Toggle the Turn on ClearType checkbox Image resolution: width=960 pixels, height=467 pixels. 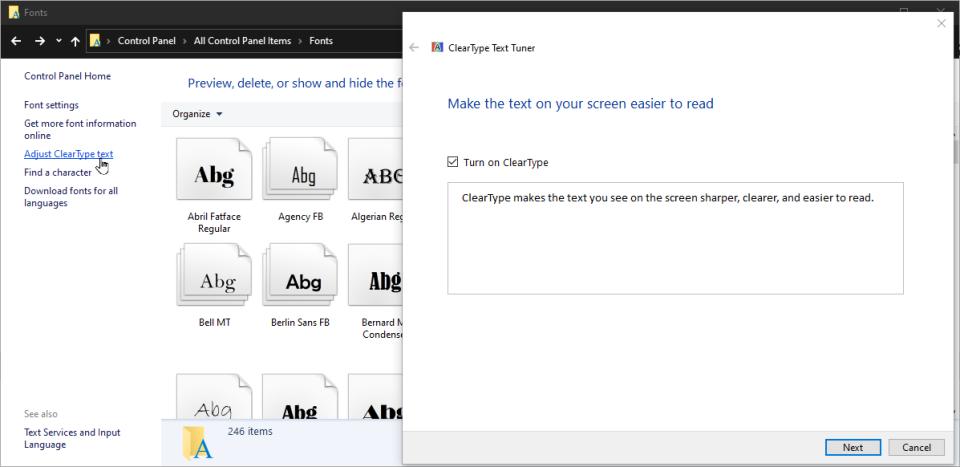pyautogui.click(x=452, y=162)
